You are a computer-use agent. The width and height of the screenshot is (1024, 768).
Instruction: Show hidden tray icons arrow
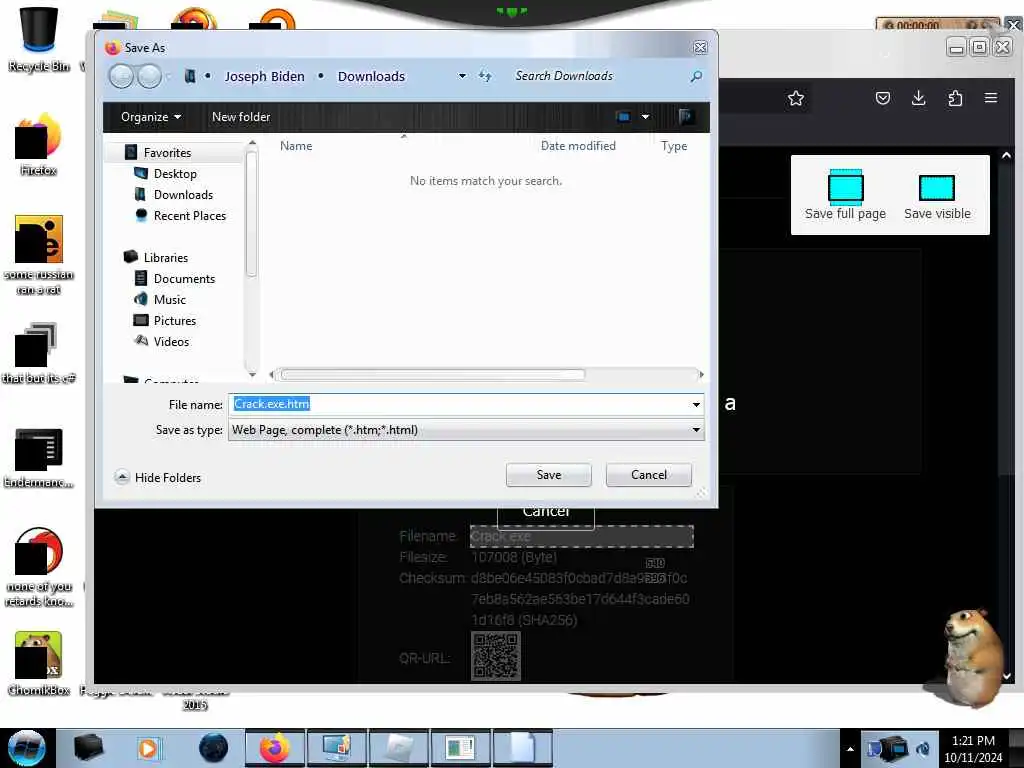point(850,749)
